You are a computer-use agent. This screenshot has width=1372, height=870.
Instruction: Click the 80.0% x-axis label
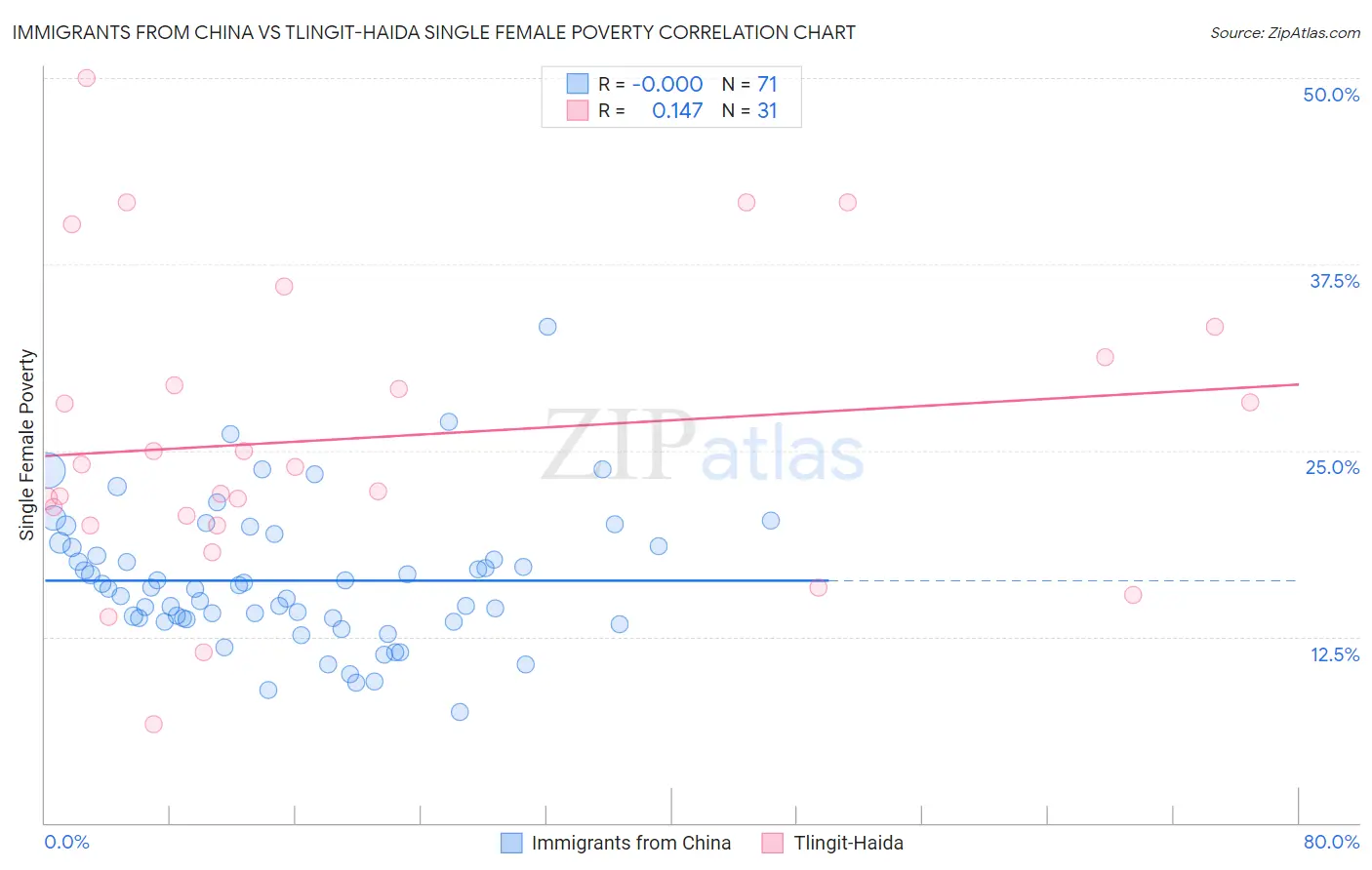click(1331, 842)
